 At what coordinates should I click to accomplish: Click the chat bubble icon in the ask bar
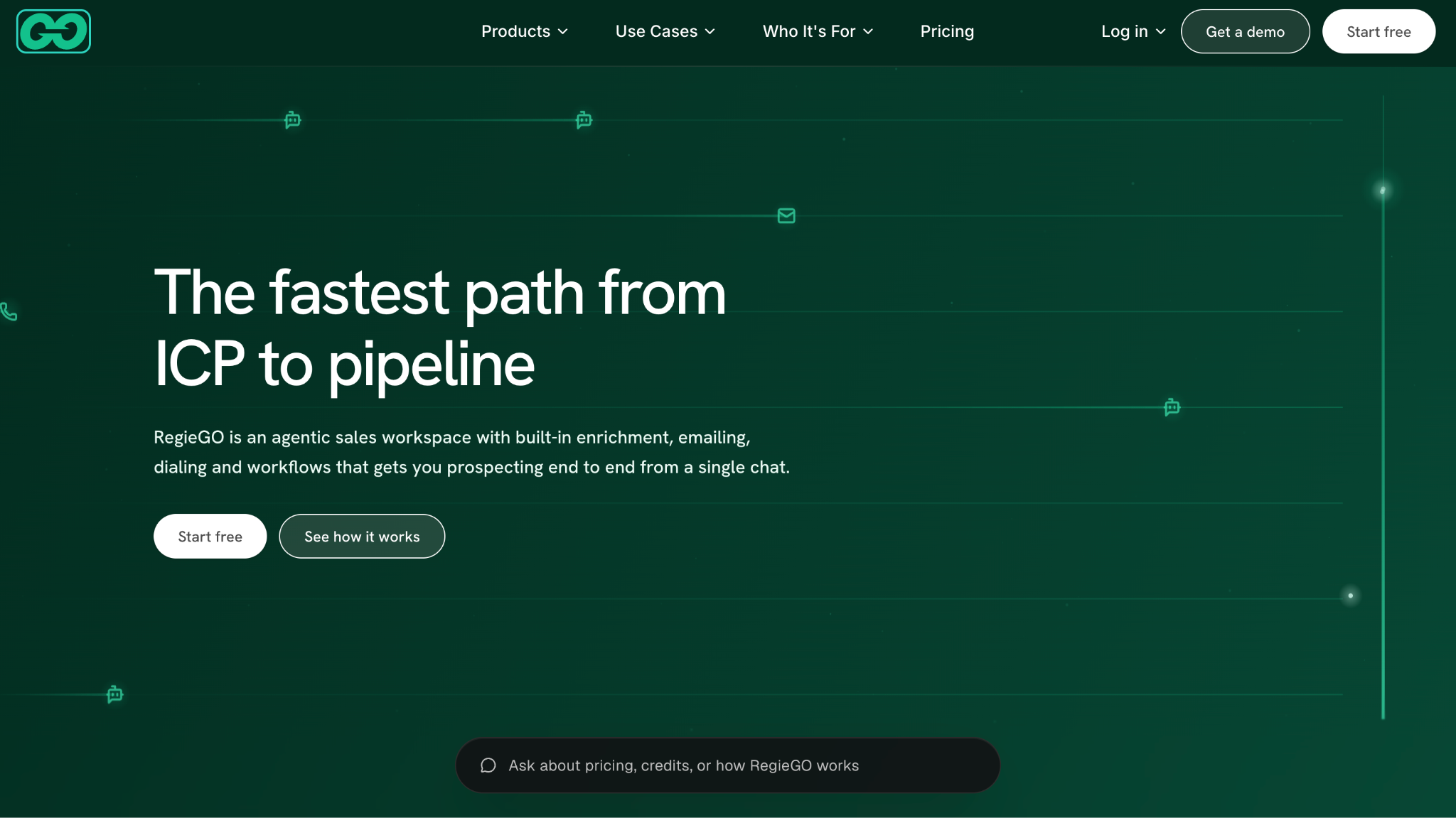click(488, 765)
